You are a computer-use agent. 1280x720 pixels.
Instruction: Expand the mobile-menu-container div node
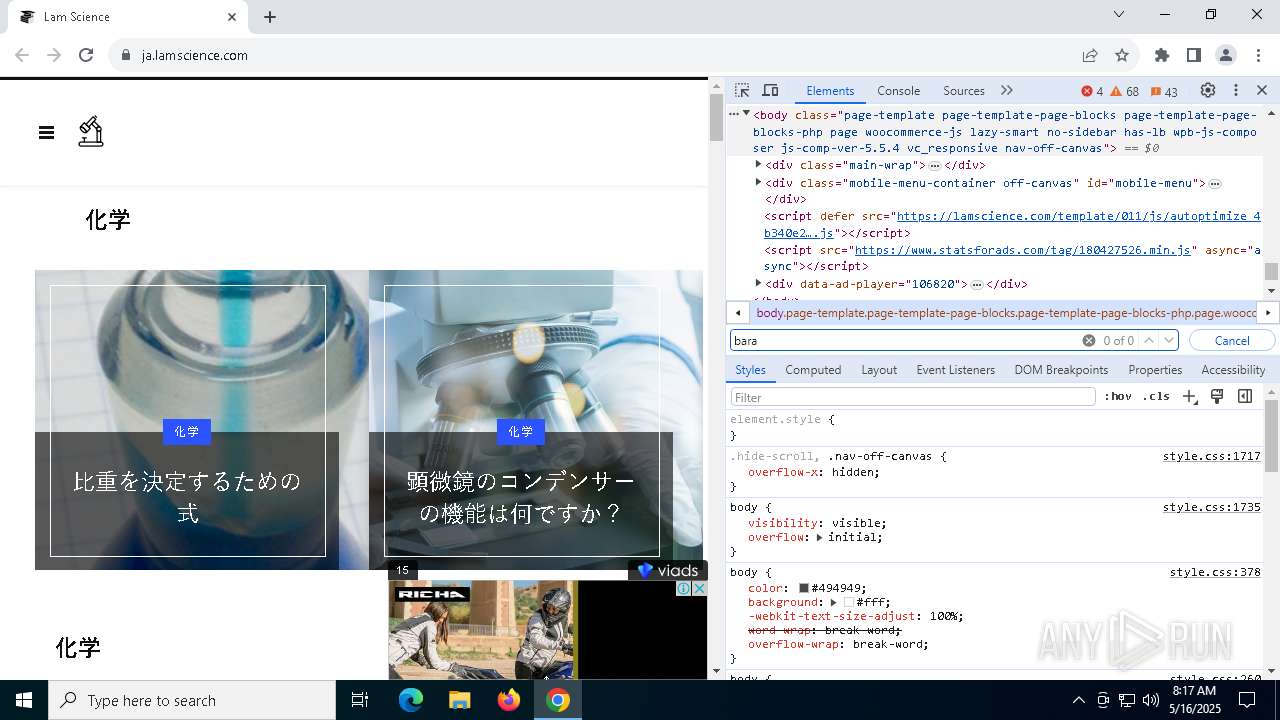pyautogui.click(x=758, y=182)
